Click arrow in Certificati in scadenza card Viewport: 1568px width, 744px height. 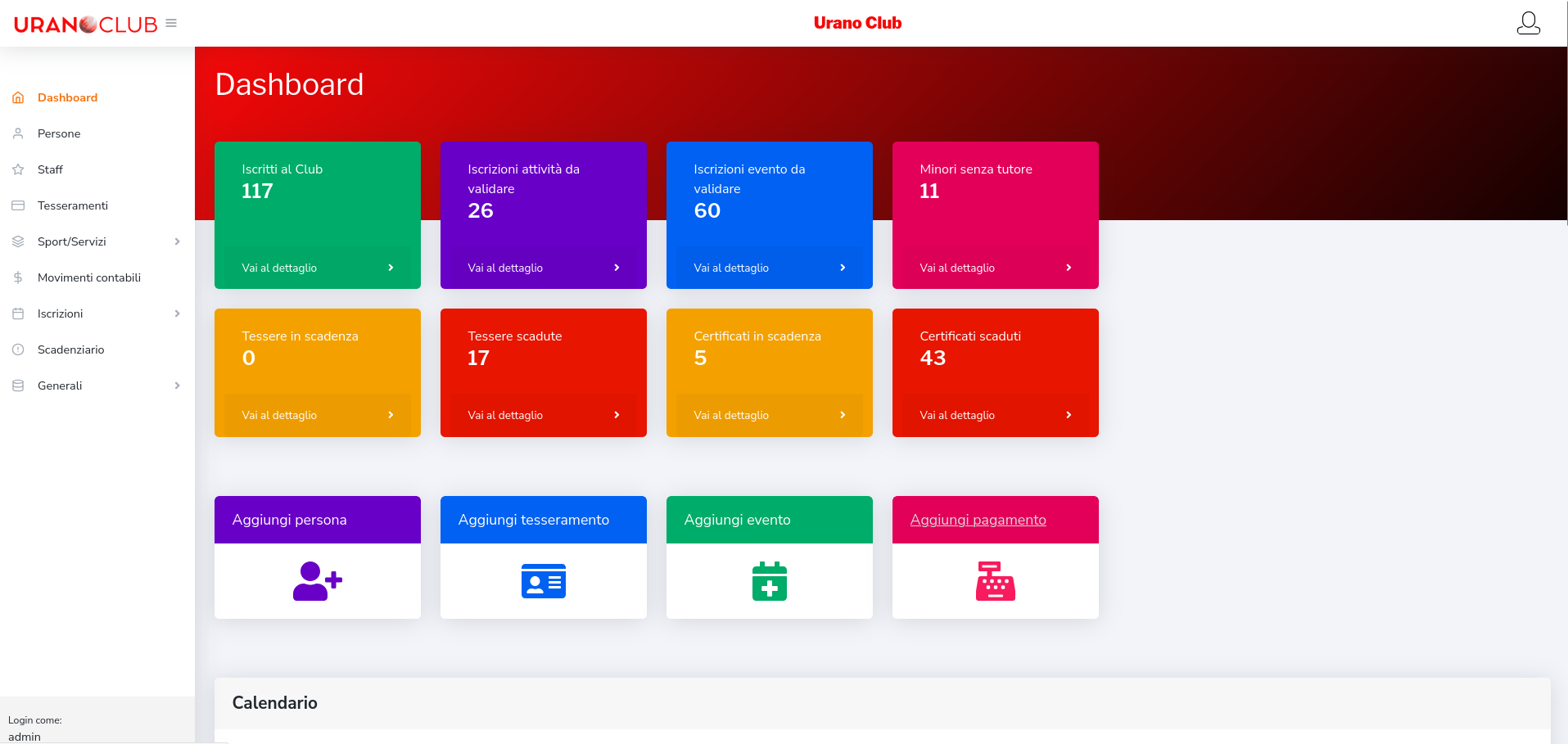[x=843, y=415]
